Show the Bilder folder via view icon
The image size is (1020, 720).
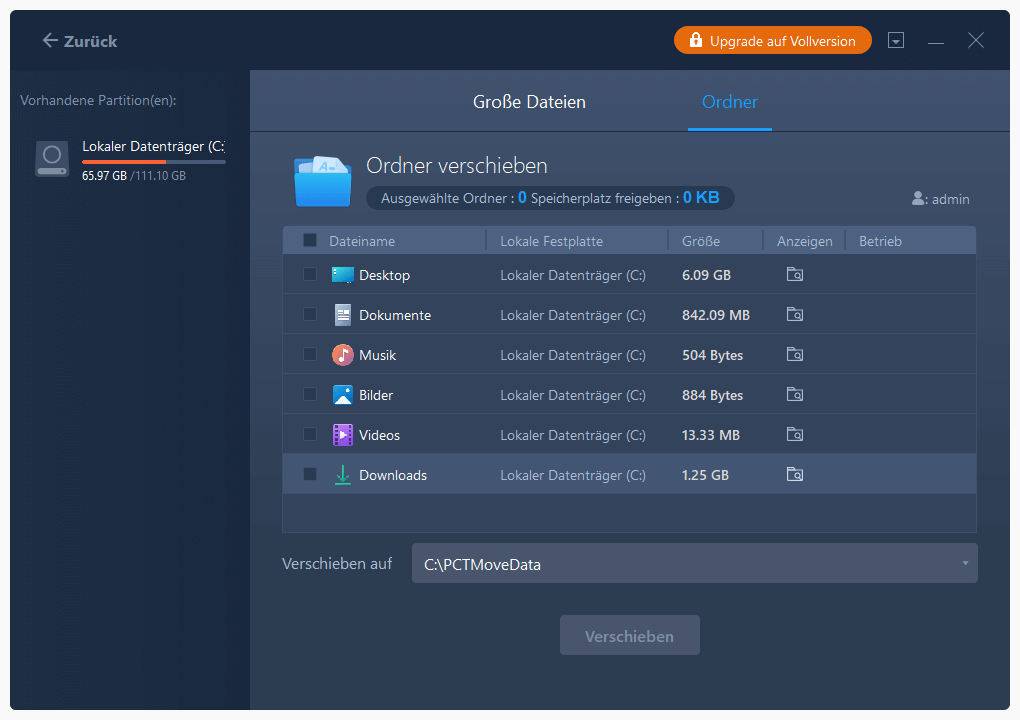pyautogui.click(x=794, y=395)
